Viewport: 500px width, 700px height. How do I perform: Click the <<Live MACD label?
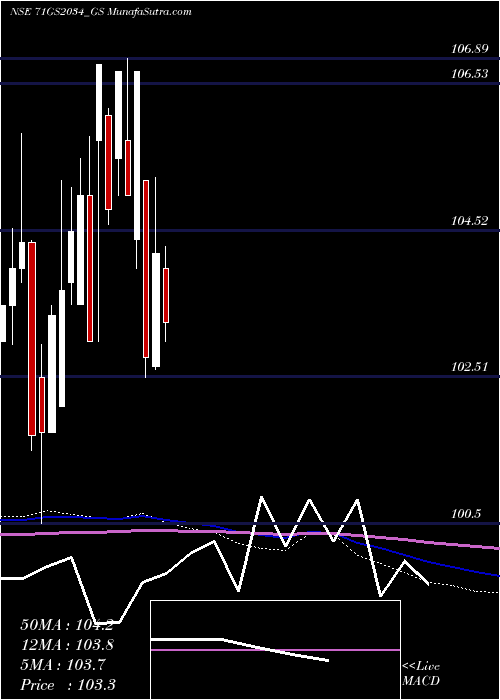click(421, 674)
